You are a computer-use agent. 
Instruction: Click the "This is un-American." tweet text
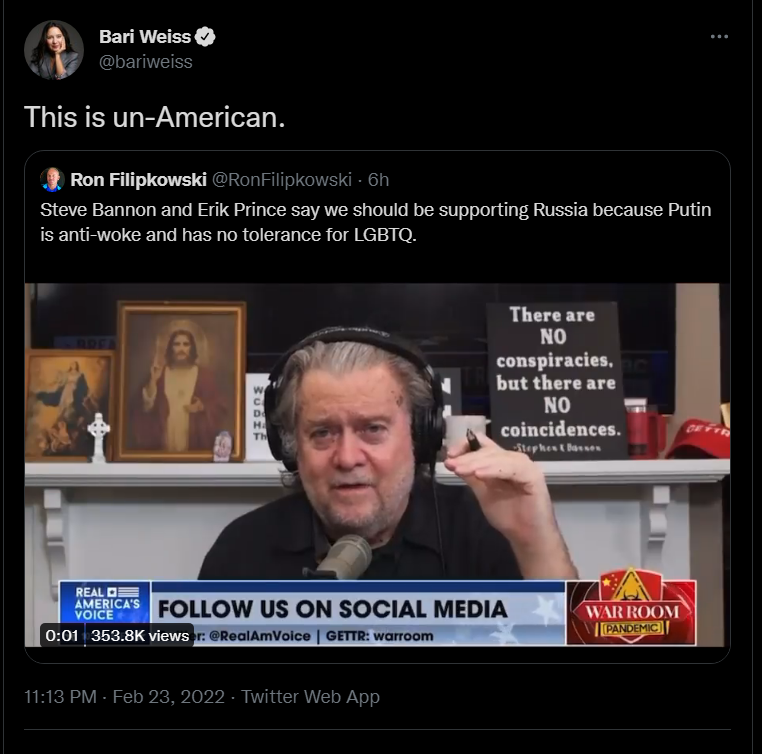[x=155, y=116]
